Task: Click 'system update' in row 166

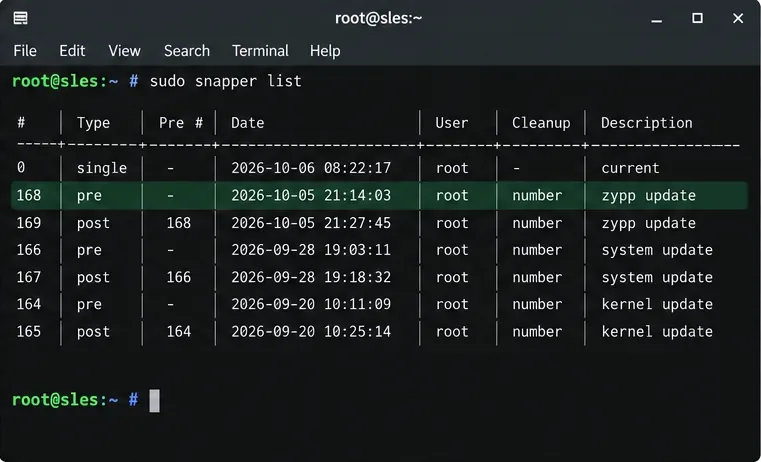Action: tap(657, 251)
